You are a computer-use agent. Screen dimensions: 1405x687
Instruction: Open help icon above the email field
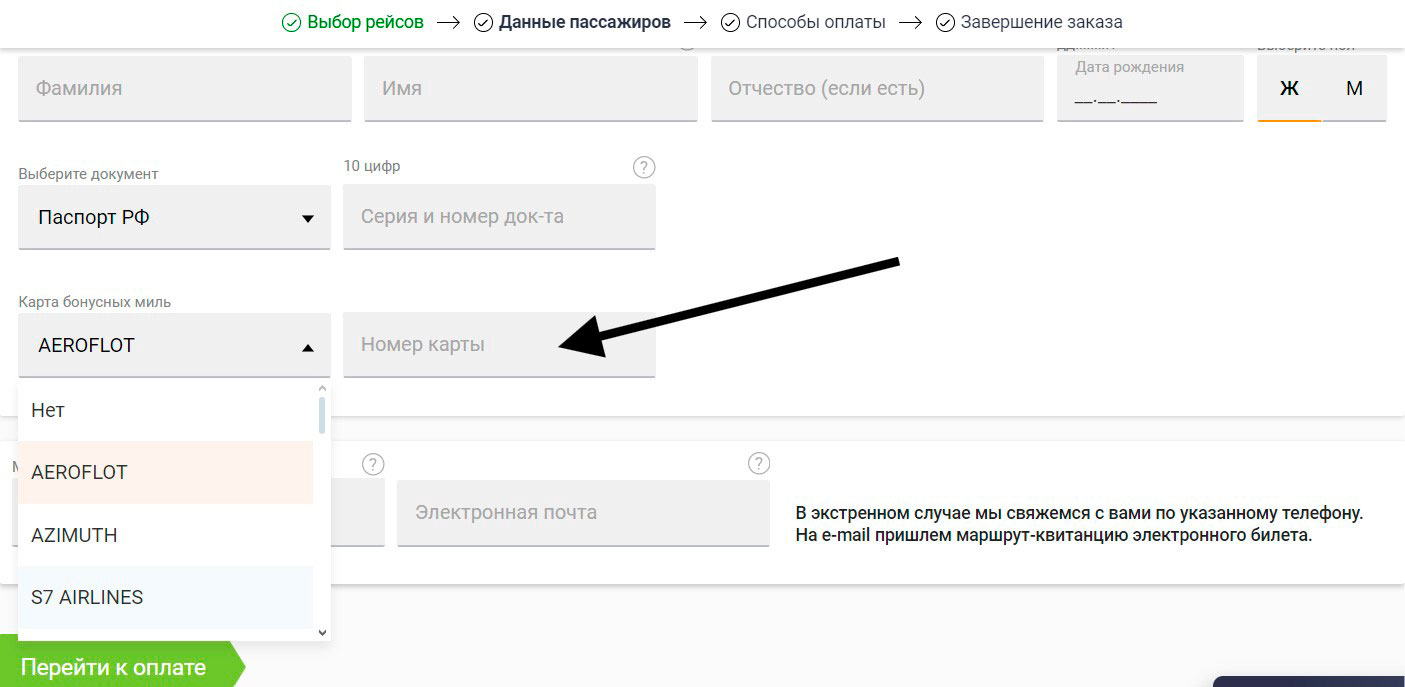click(759, 463)
